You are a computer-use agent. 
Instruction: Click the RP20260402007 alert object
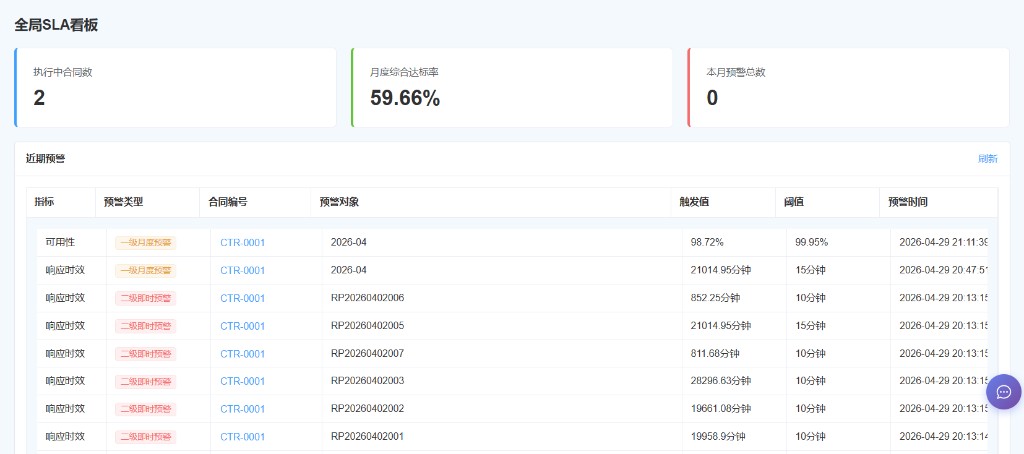(368, 353)
